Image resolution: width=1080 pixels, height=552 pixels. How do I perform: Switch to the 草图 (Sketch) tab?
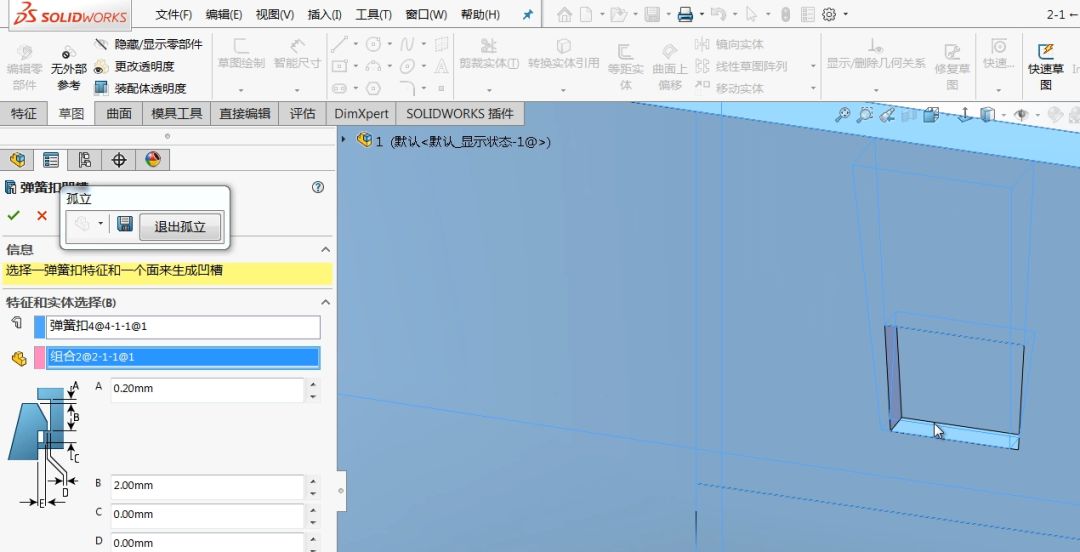pyautogui.click(x=71, y=114)
